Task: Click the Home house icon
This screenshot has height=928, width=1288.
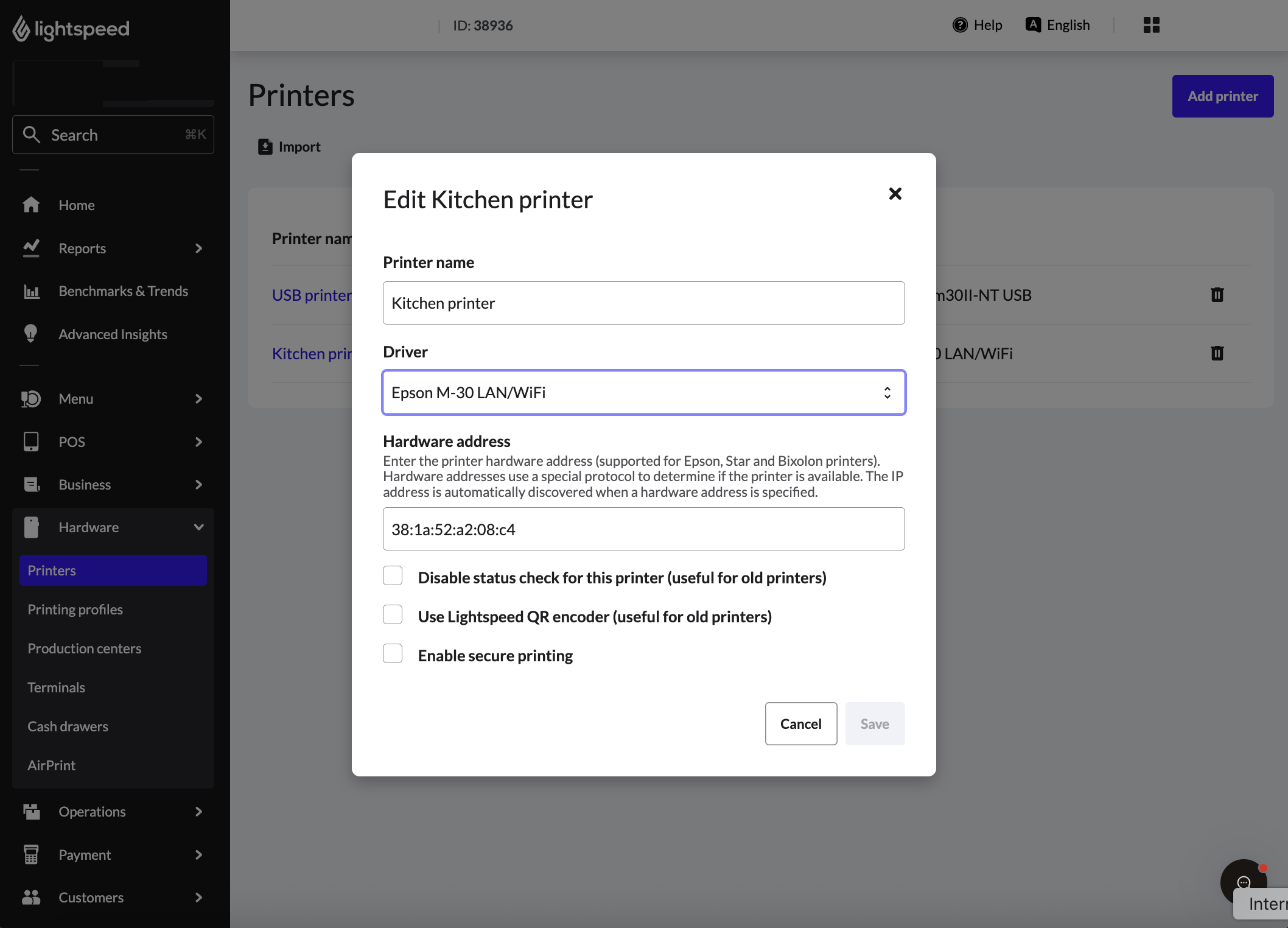Action: click(31, 205)
